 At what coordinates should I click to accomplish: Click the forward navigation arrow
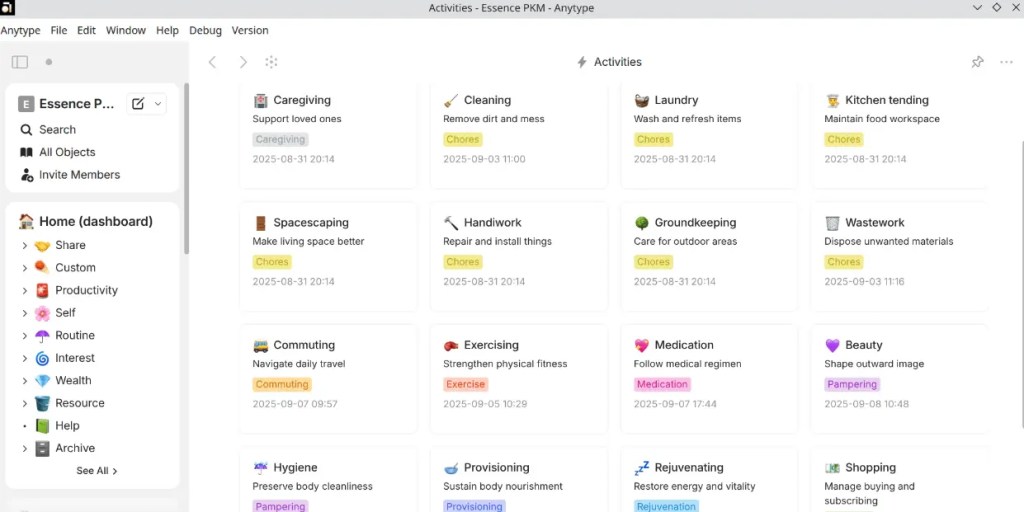pos(243,62)
